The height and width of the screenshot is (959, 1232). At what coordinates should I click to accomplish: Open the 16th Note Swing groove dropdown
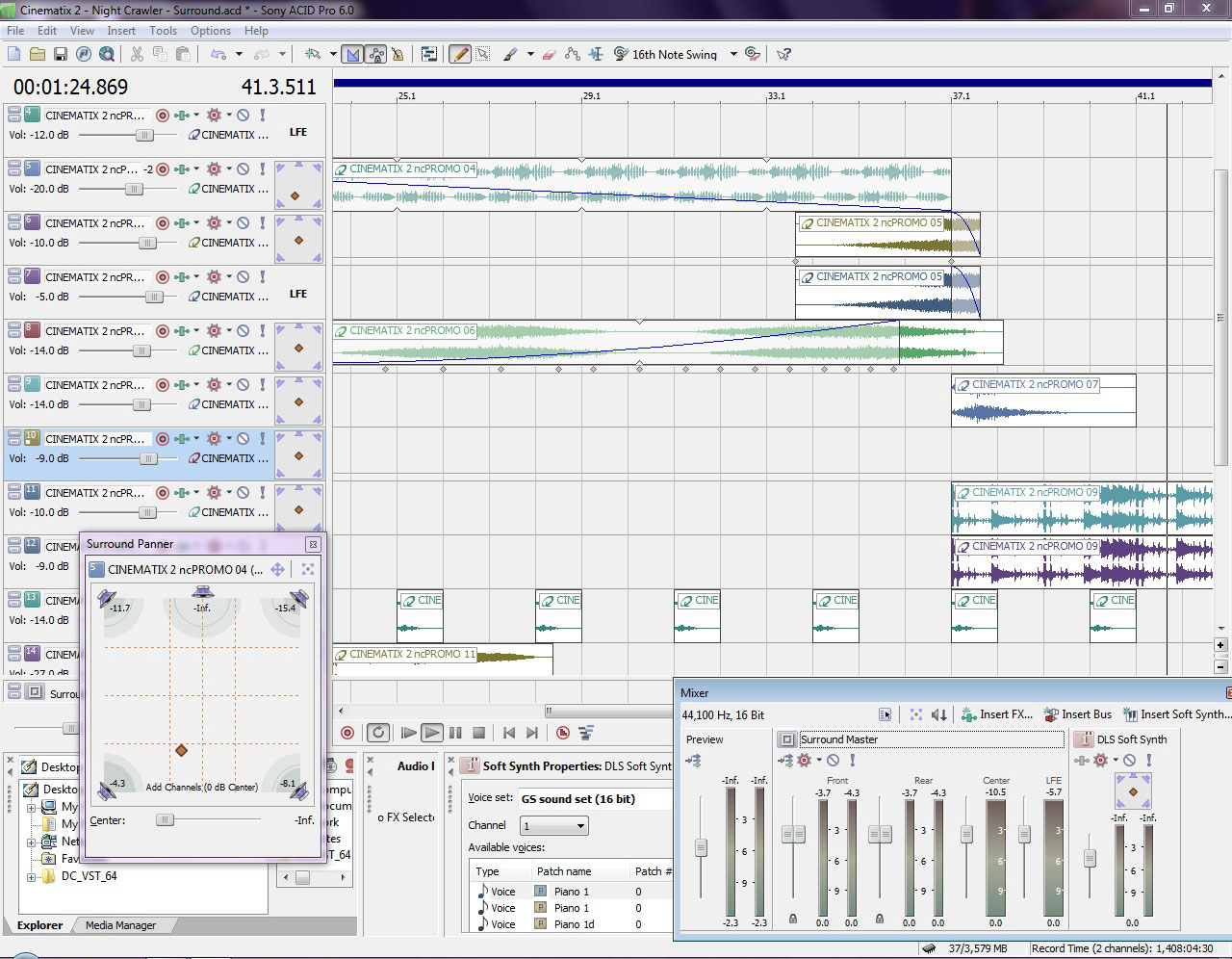point(732,55)
